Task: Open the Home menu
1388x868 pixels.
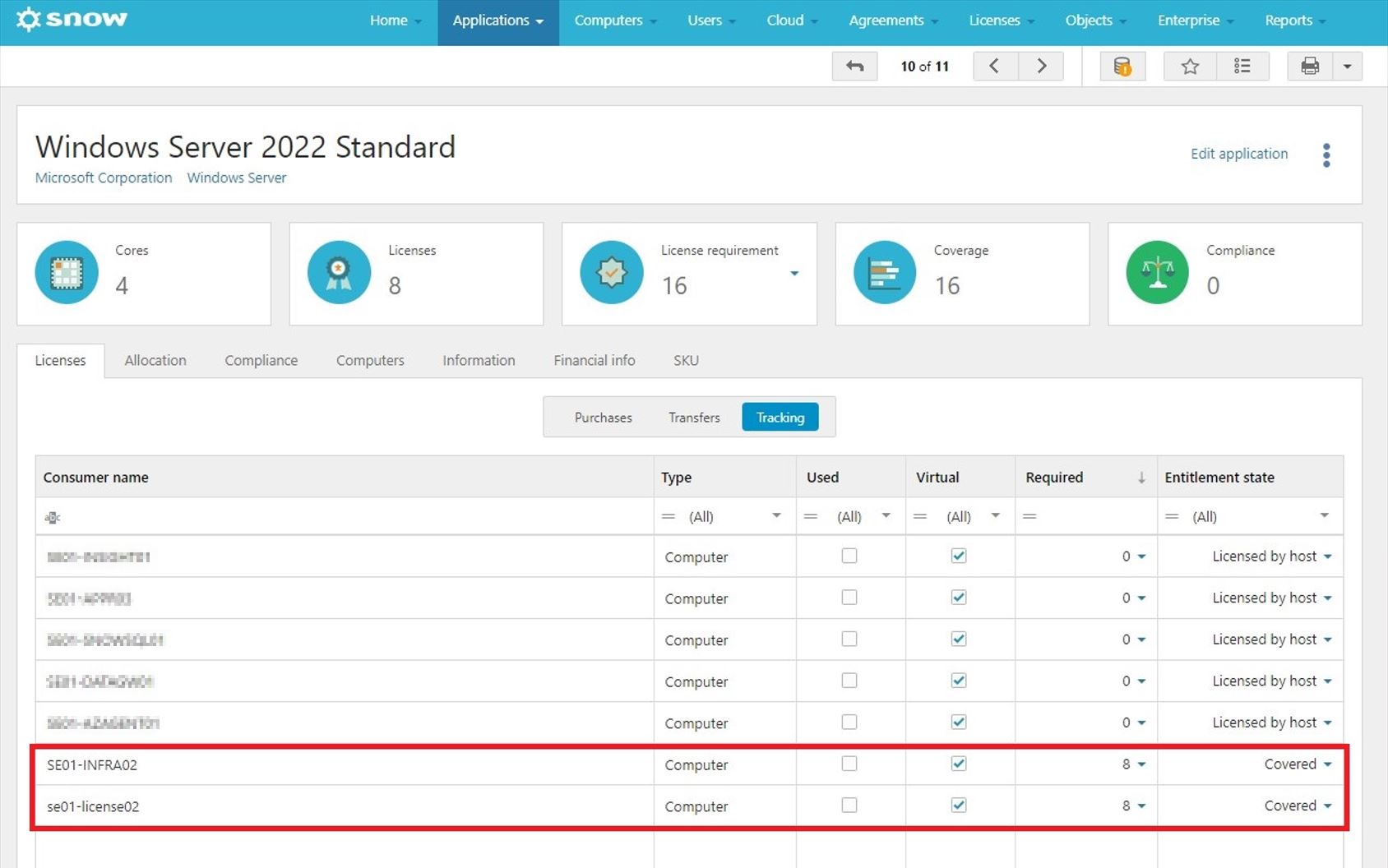Action: 396,21
